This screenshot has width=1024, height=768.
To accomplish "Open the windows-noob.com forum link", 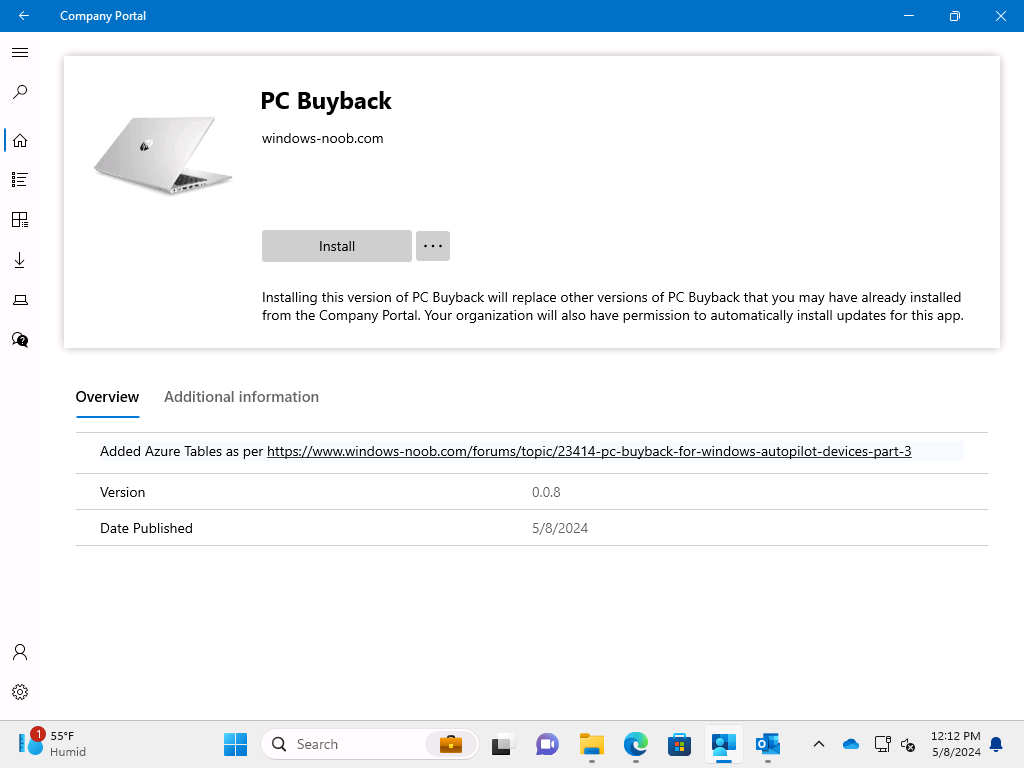I will pyautogui.click(x=589, y=451).
